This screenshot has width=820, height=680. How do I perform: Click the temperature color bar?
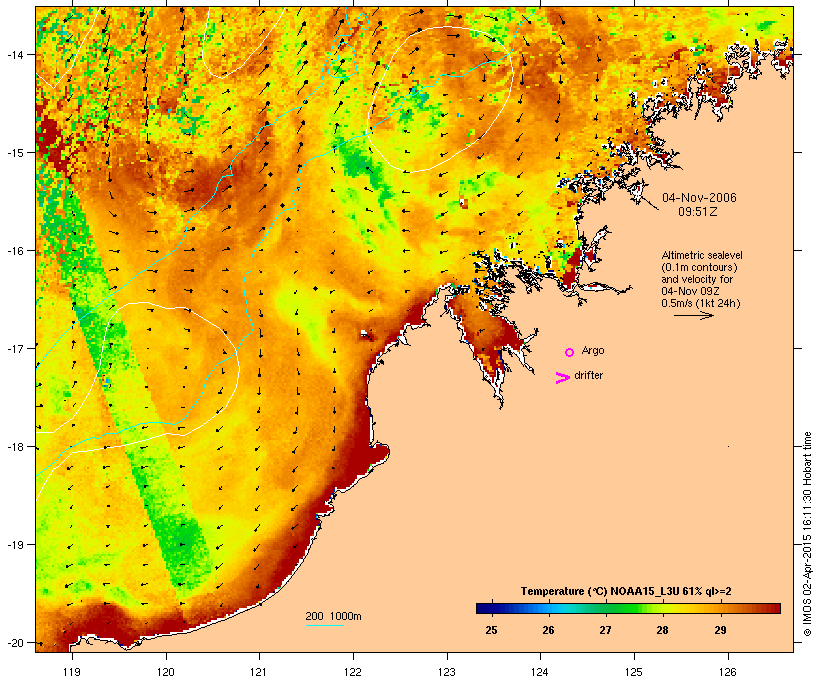(628, 608)
